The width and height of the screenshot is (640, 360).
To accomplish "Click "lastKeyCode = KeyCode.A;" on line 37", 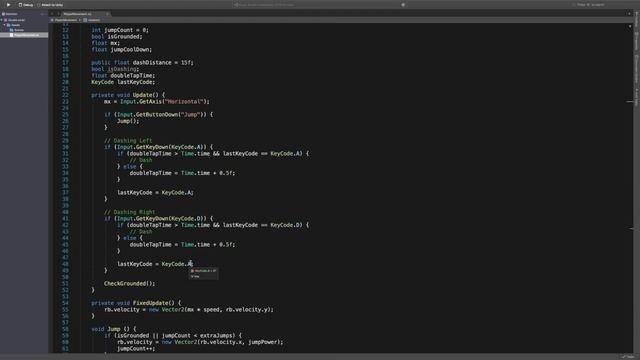I will tap(155, 193).
